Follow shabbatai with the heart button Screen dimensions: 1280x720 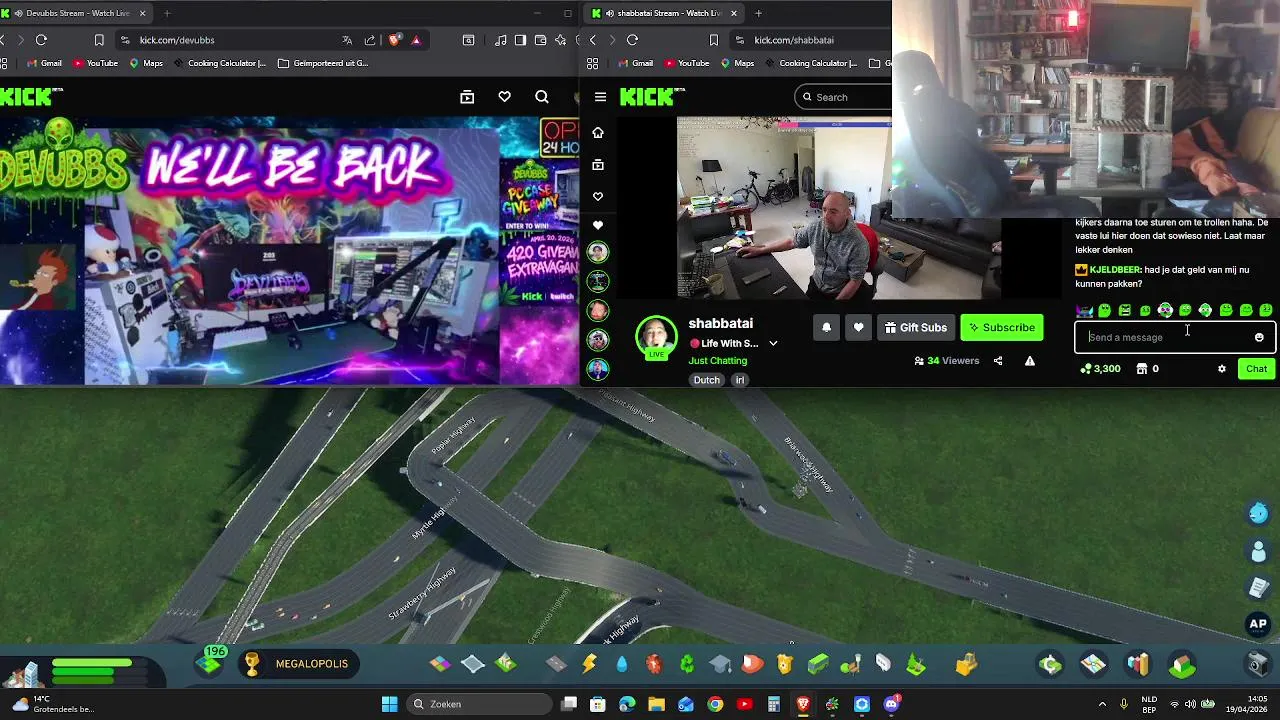[x=858, y=327]
